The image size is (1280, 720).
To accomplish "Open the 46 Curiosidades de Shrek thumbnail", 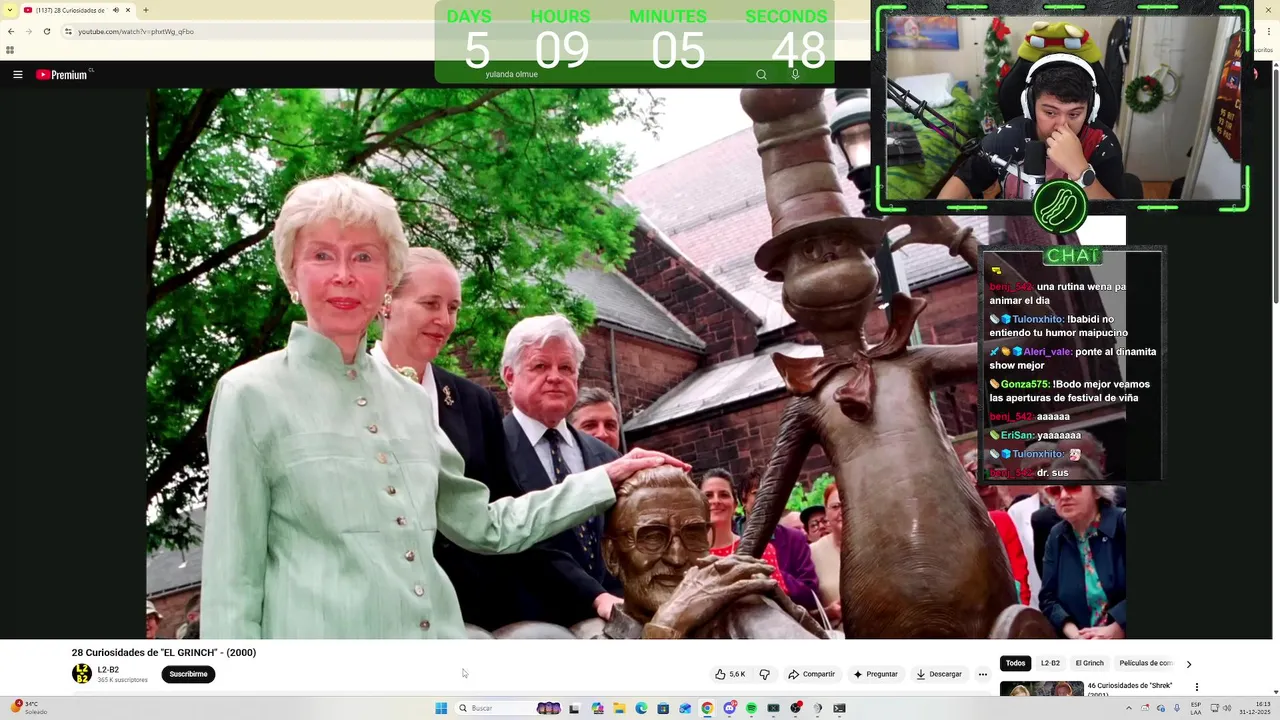I will point(1041,689).
